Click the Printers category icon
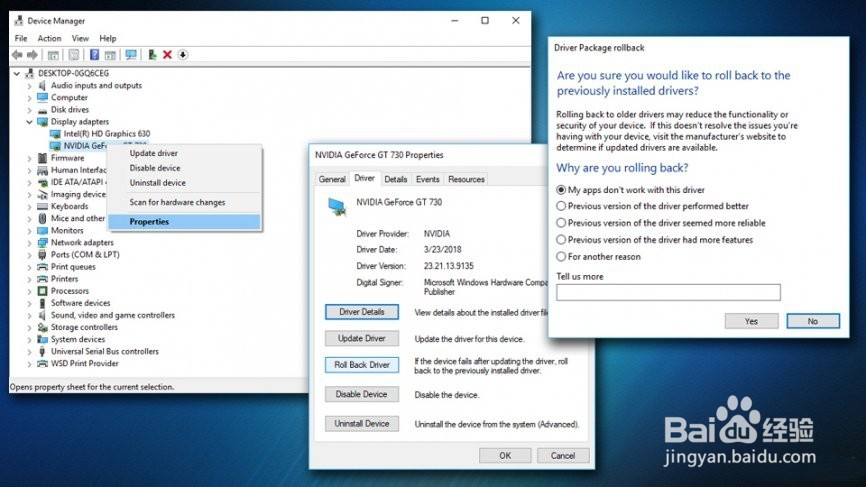The height and width of the screenshot is (487, 866). (x=42, y=279)
